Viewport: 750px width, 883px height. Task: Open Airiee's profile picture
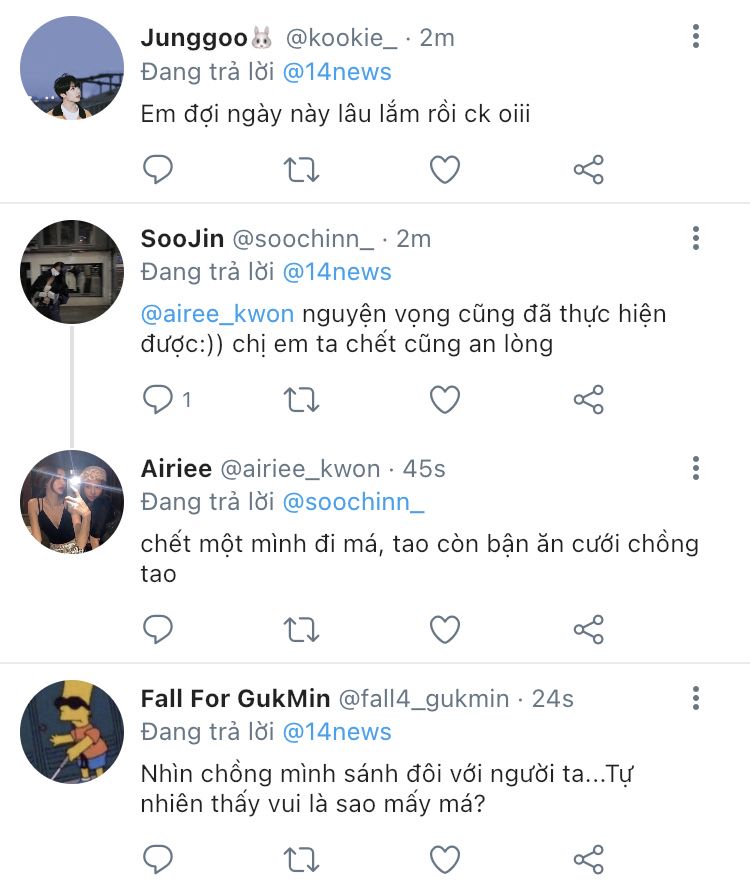click(71, 501)
